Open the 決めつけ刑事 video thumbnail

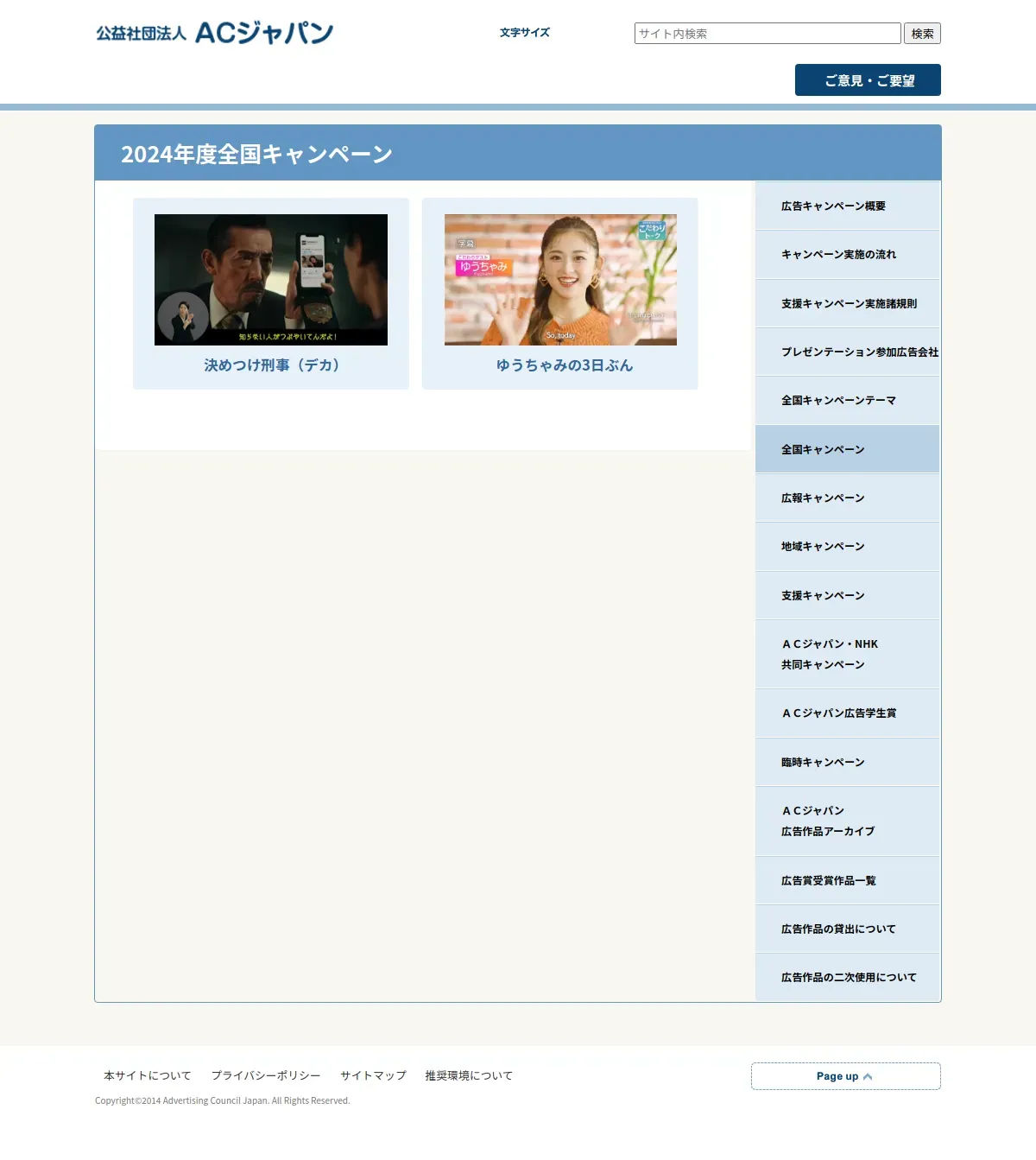click(x=271, y=280)
